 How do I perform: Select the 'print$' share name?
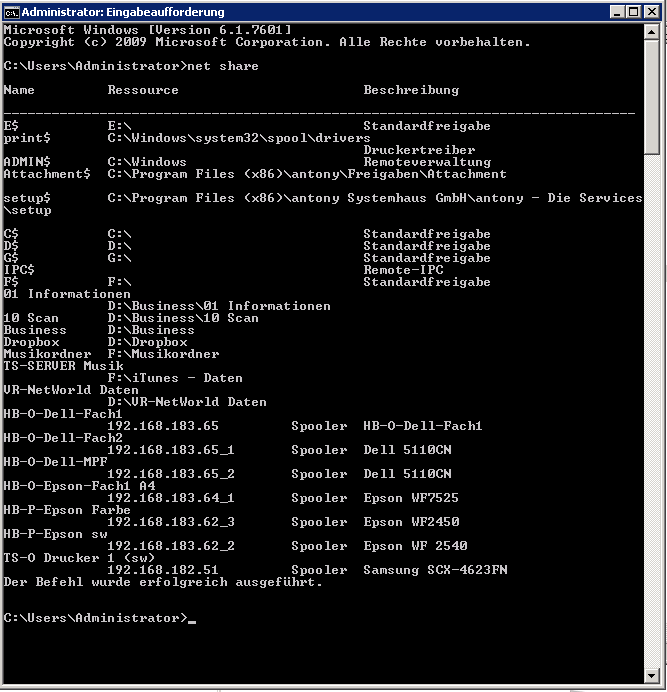pyautogui.click(x=27, y=138)
